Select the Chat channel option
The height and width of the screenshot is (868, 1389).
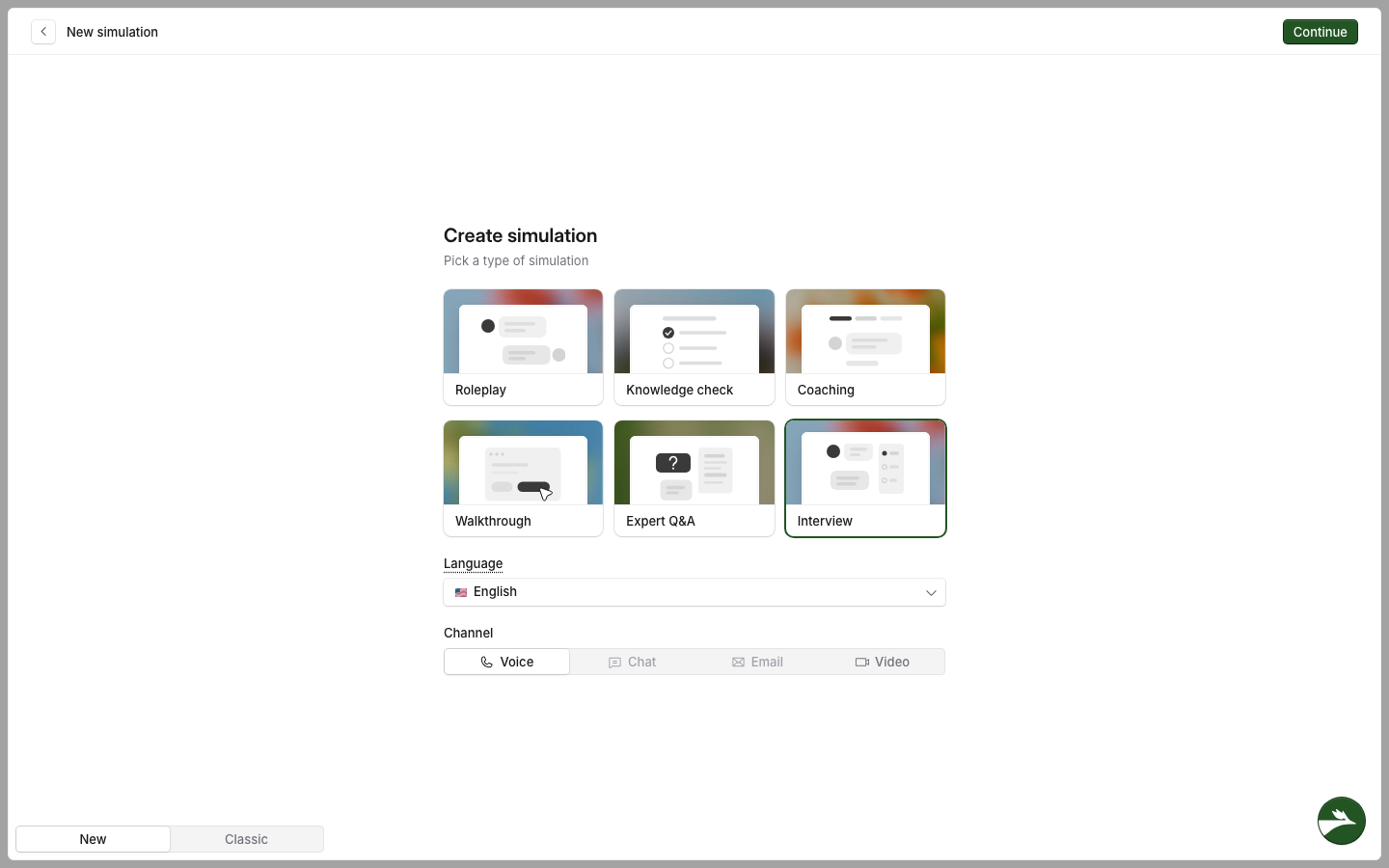pyautogui.click(x=632, y=662)
